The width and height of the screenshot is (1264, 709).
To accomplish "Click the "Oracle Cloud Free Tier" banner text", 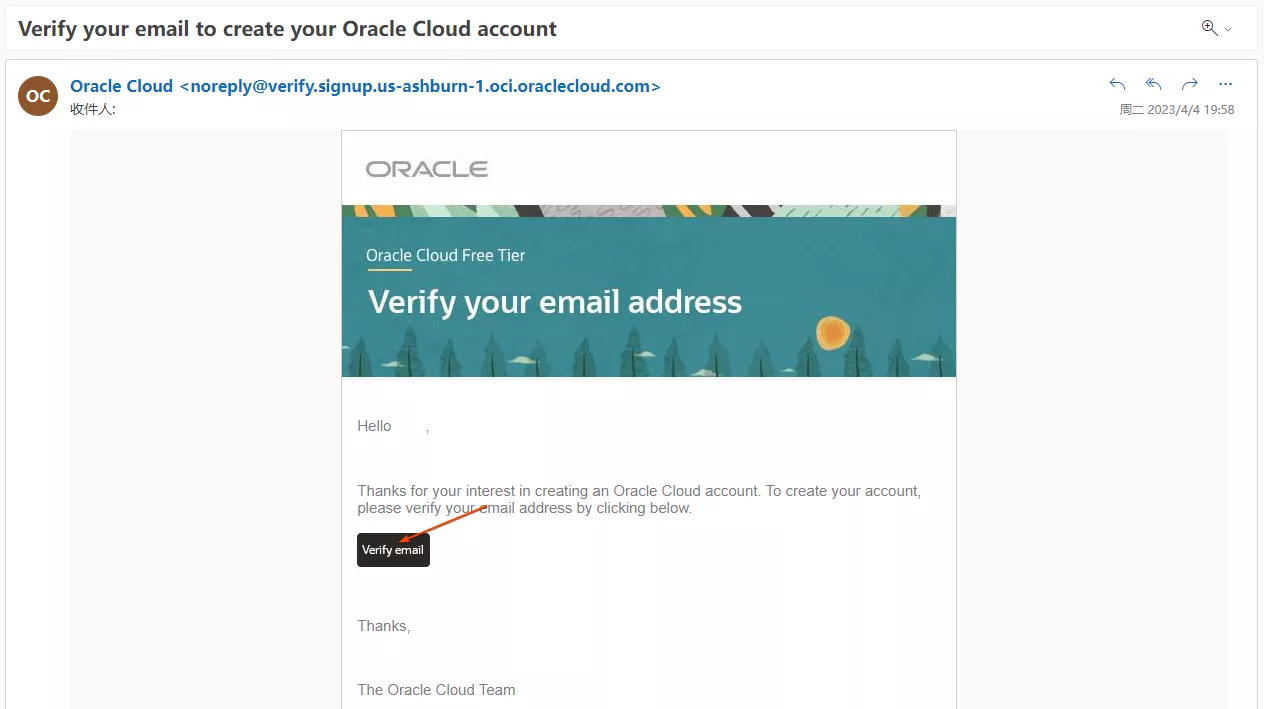I will 445,255.
